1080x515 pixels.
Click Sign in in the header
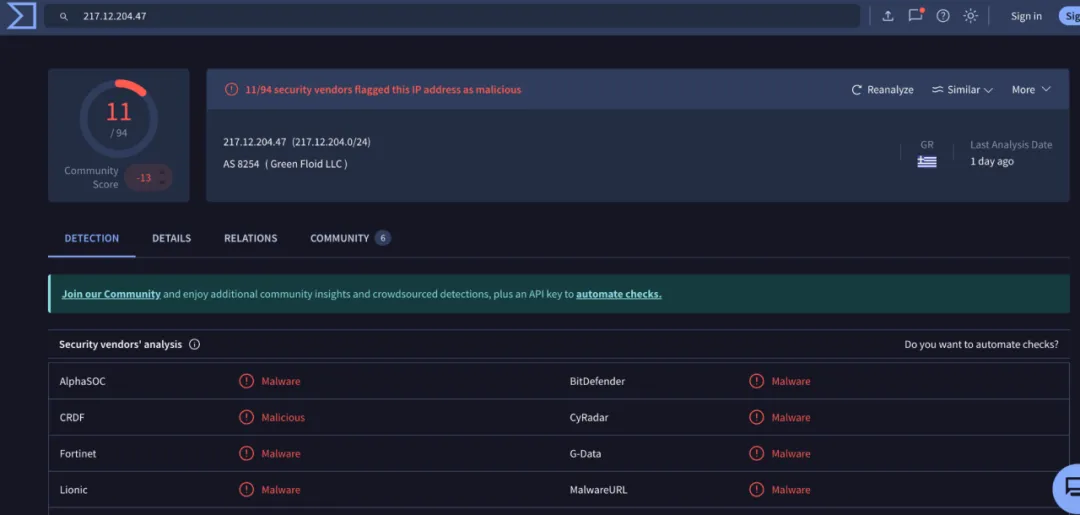pyautogui.click(x=1026, y=16)
